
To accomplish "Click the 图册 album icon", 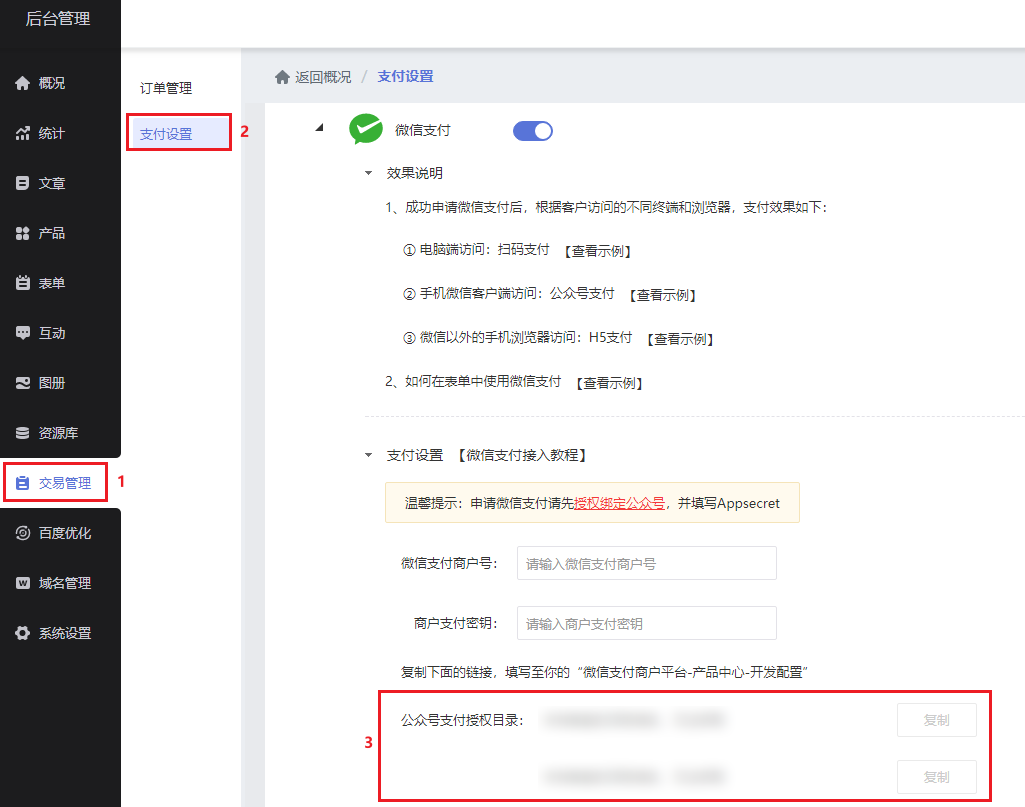I will (23, 383).
